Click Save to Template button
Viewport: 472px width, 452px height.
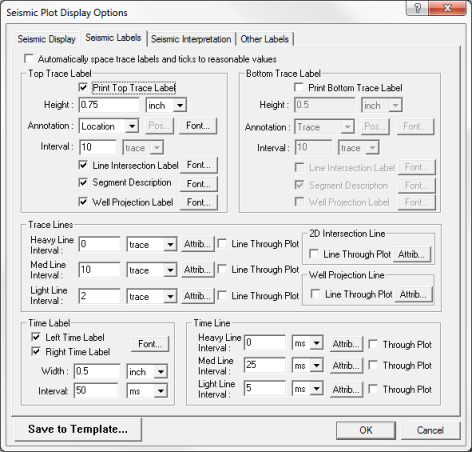(78, 429)
